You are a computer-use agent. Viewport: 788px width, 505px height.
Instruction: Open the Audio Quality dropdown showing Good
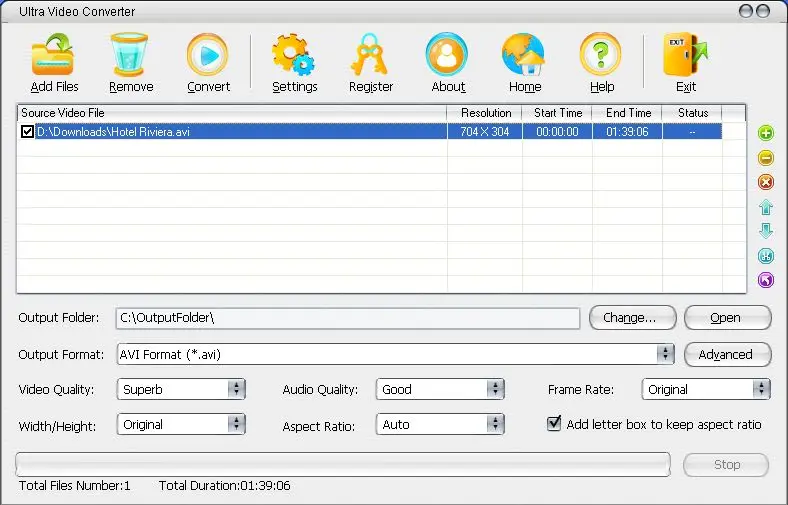pos(440,389)
